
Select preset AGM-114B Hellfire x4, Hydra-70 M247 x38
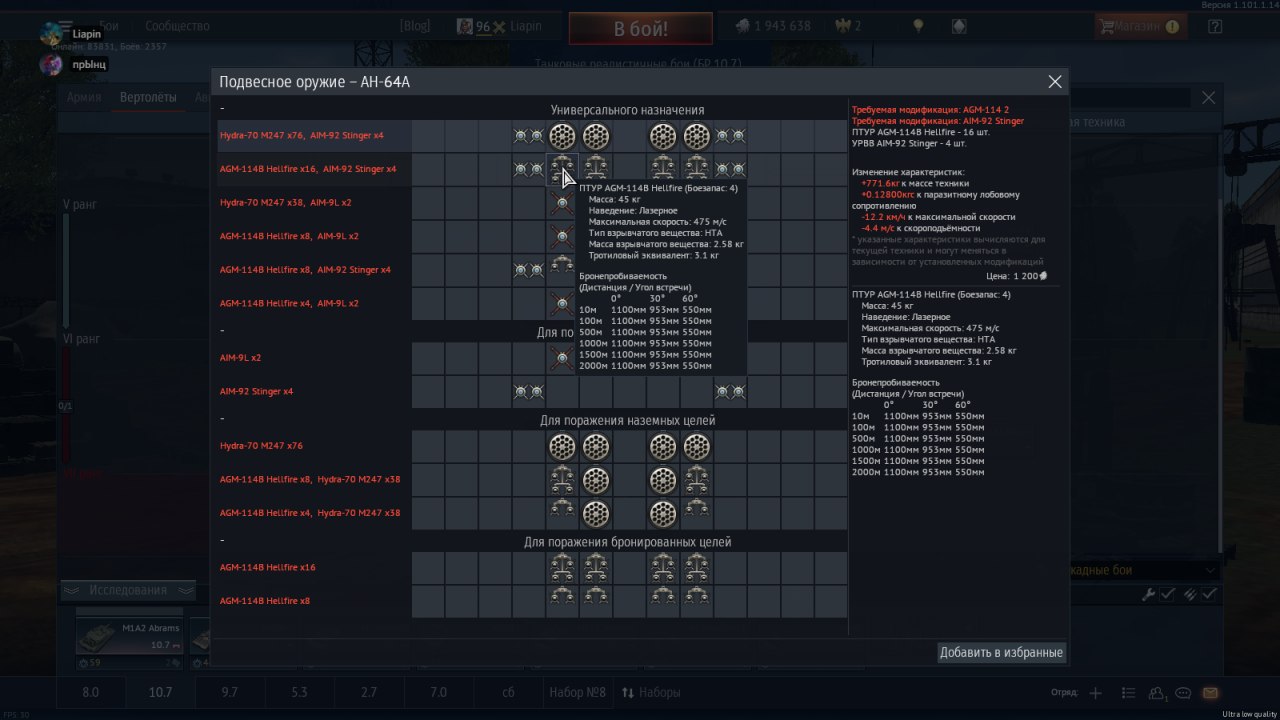[x=310, y=513]
